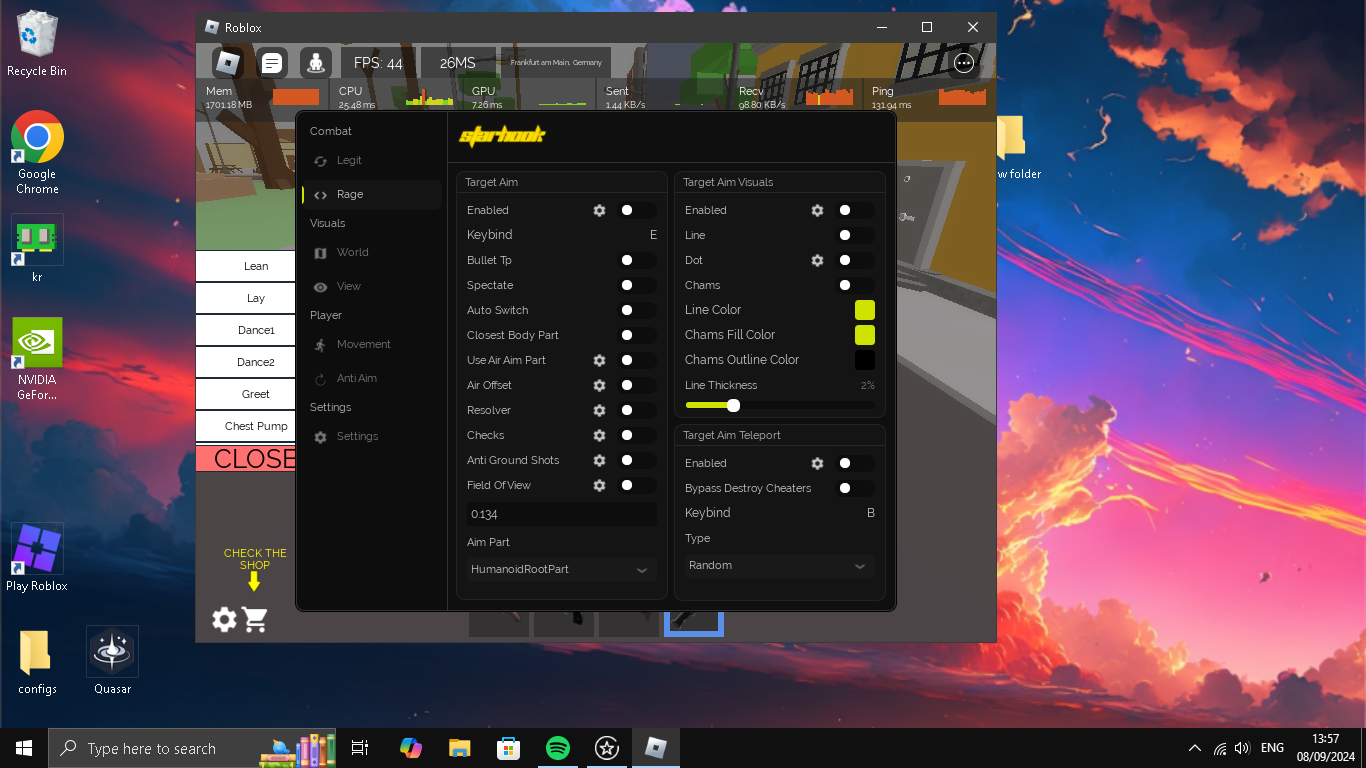Image resolution: width=1366 pixels, height=768 pixels.
Task: Open the Anti Aim tab
Action: click(x=371, y=378)
